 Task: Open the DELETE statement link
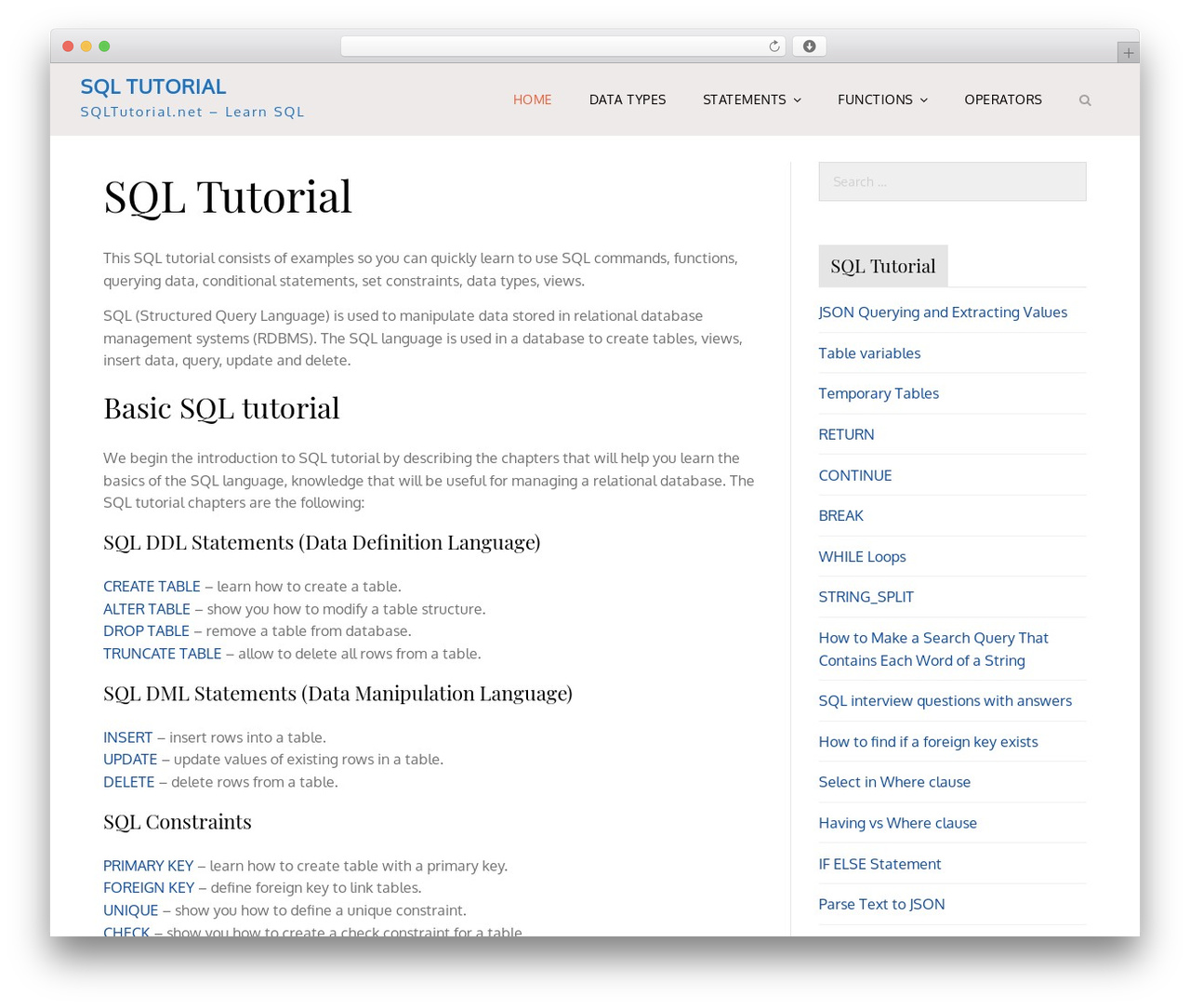point(129,782)
